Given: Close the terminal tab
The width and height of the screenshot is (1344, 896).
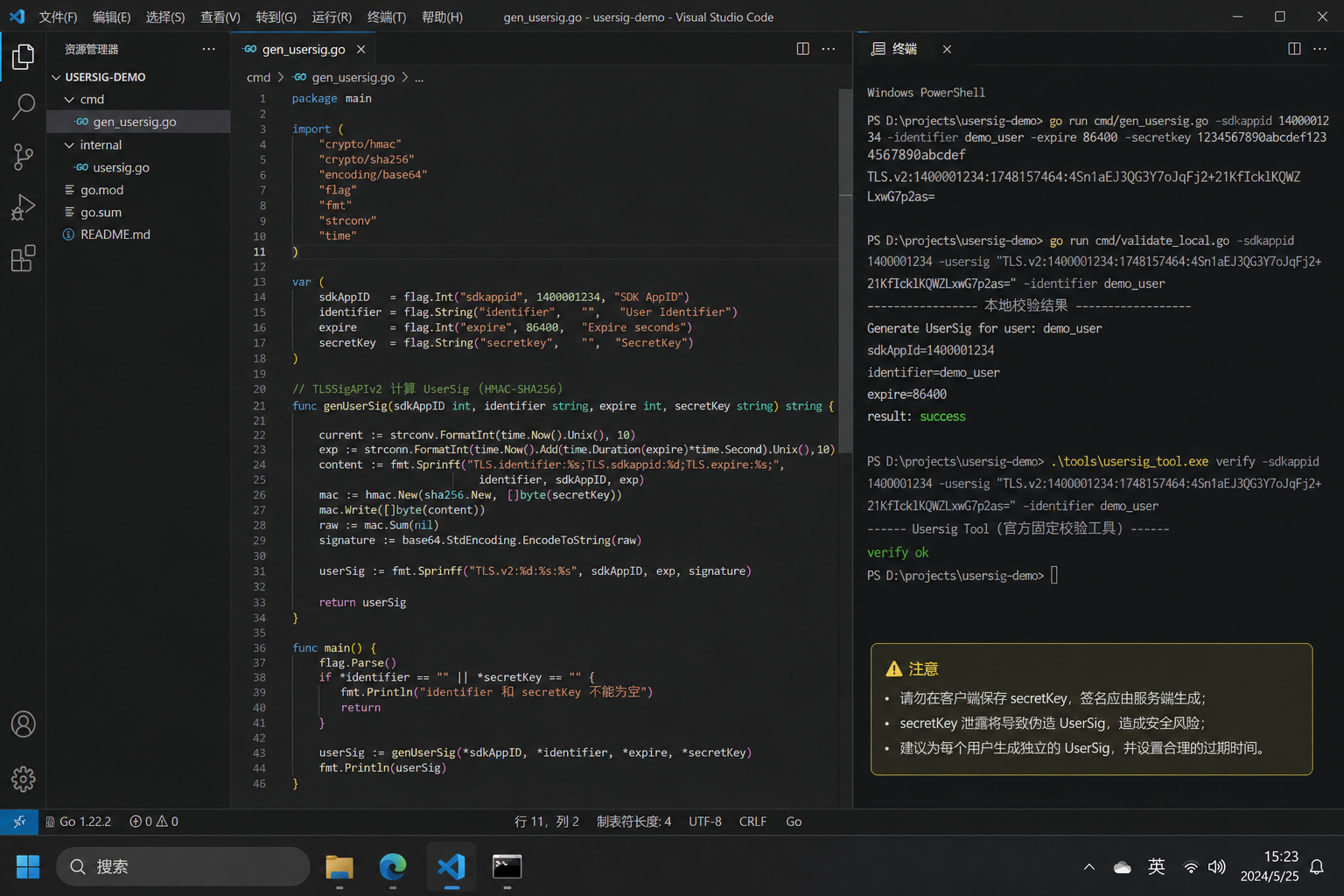Looking at the screenshot, I should [x=947, y=49].
